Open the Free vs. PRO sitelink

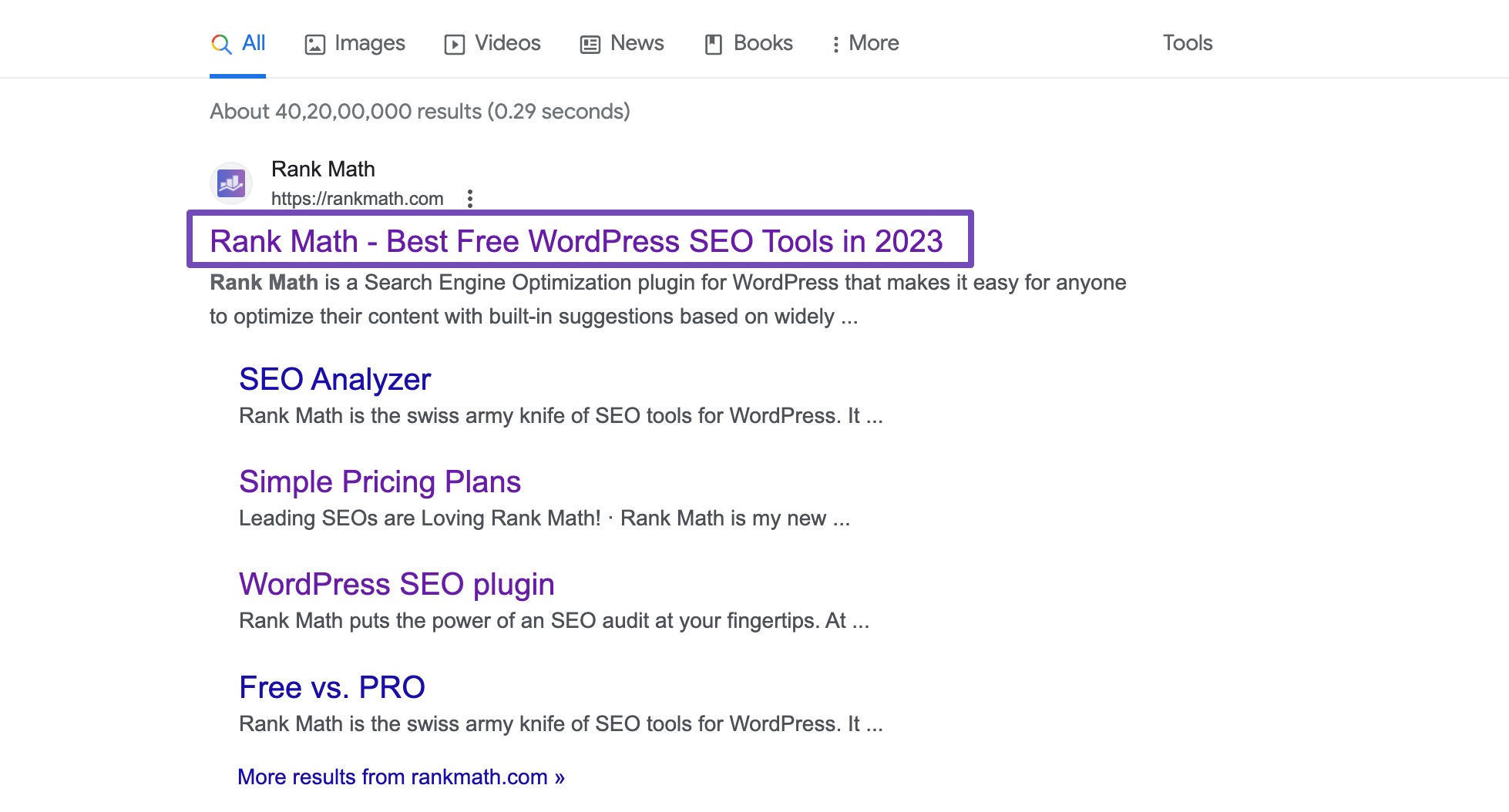[332, 687]
